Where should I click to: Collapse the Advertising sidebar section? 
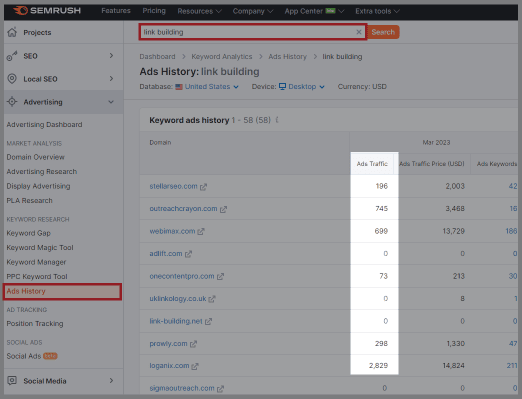click(x=111, y=102)
